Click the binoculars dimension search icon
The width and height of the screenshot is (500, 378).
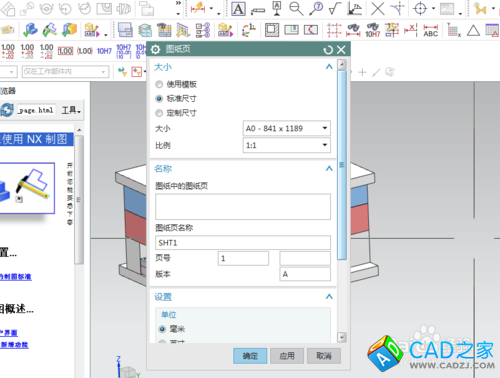tap(353, 30)
